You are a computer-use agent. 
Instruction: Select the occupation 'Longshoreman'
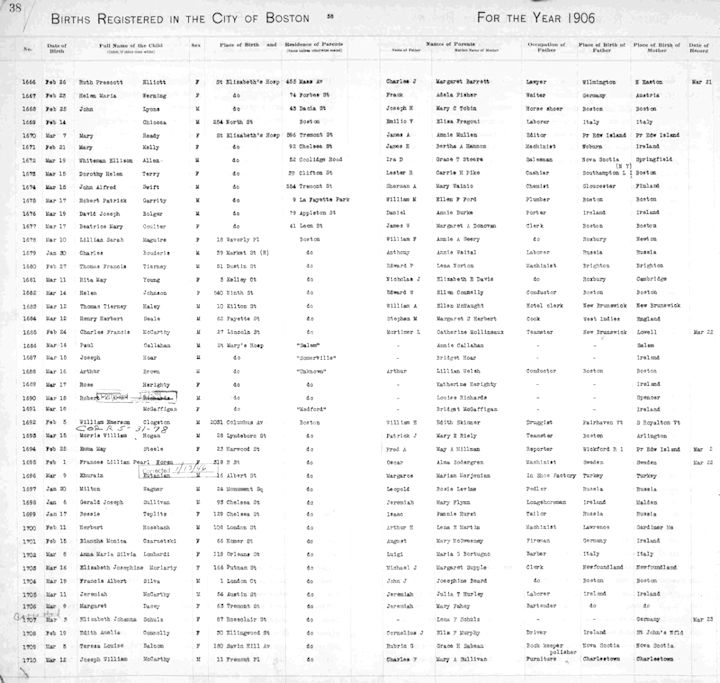click(546, 502)
